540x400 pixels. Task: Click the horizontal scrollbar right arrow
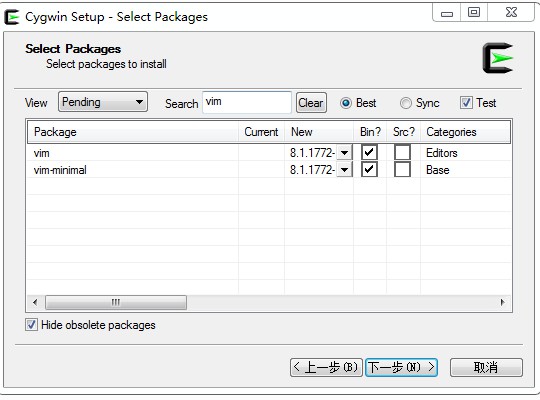click(x=502, y=302)
